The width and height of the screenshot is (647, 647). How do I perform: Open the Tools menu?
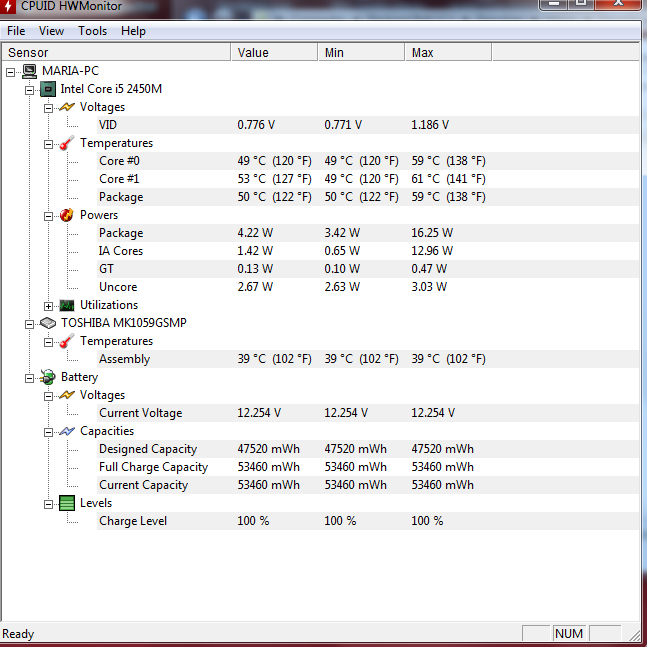pyautogui.click(x=92, y=31)
